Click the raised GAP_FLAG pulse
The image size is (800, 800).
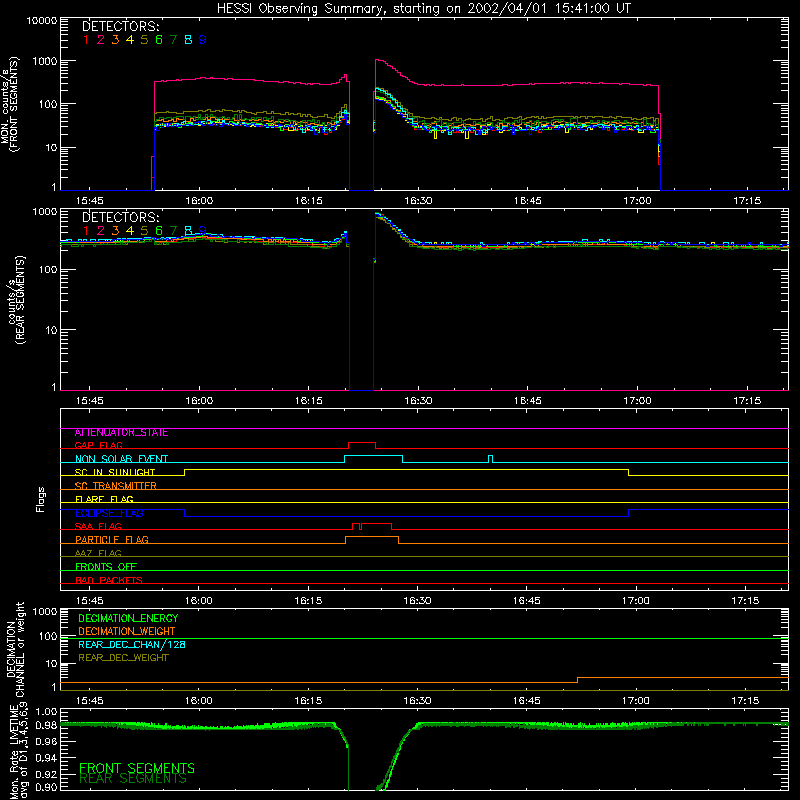362,443
